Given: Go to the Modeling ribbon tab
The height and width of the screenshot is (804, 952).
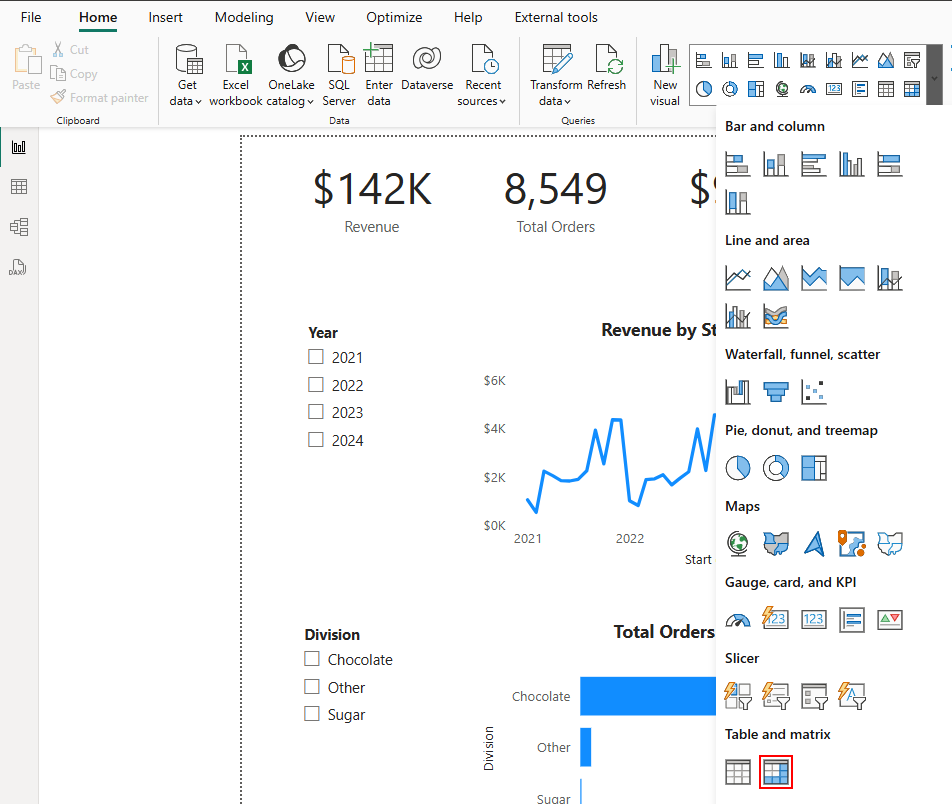Looking at the screenshot, I should pyautogui.click(x=244, y=18).
